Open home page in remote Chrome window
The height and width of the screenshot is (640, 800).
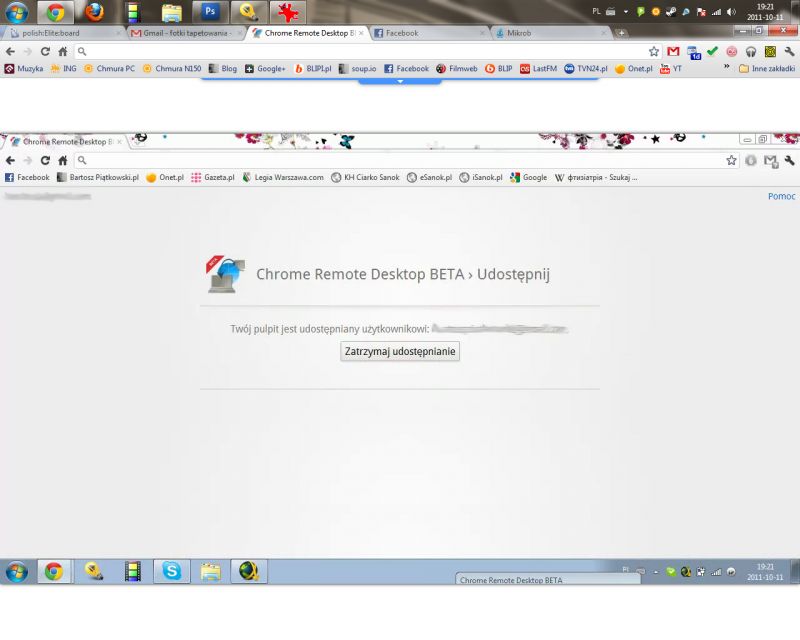click(x=63, y=160)
